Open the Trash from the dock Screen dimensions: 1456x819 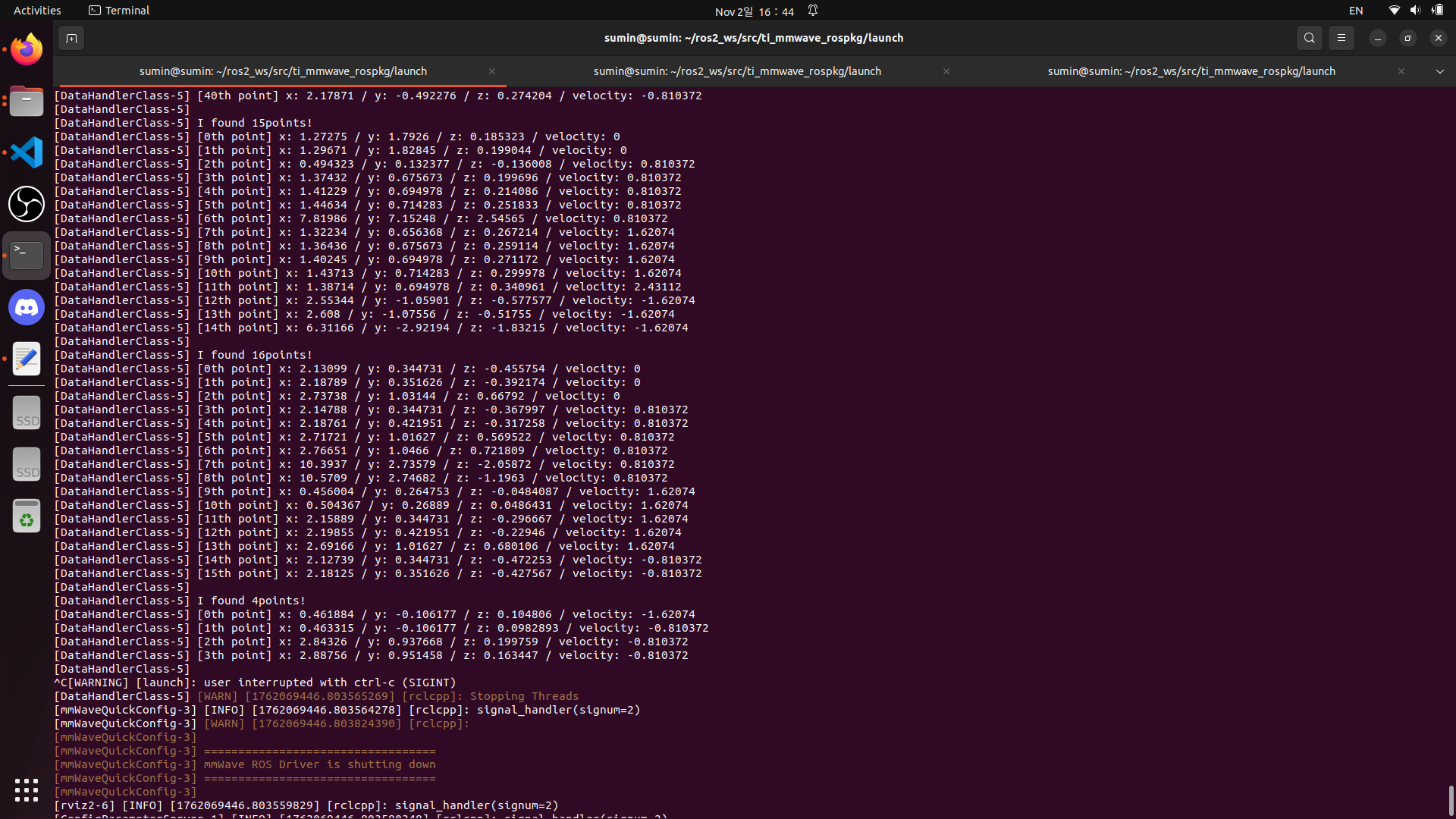coord(27,516)
